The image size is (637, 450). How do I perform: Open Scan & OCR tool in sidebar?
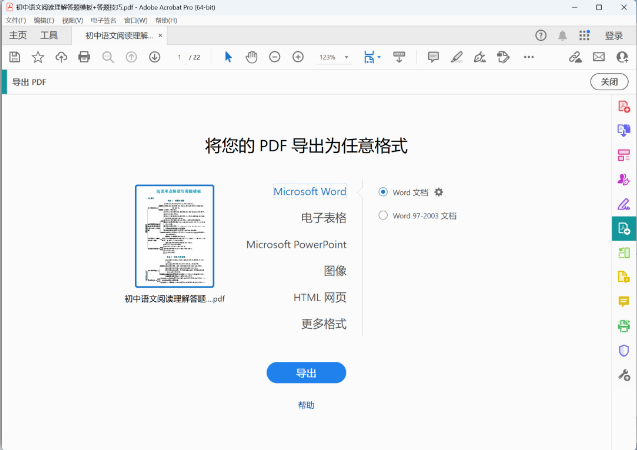tap(624, 326)
